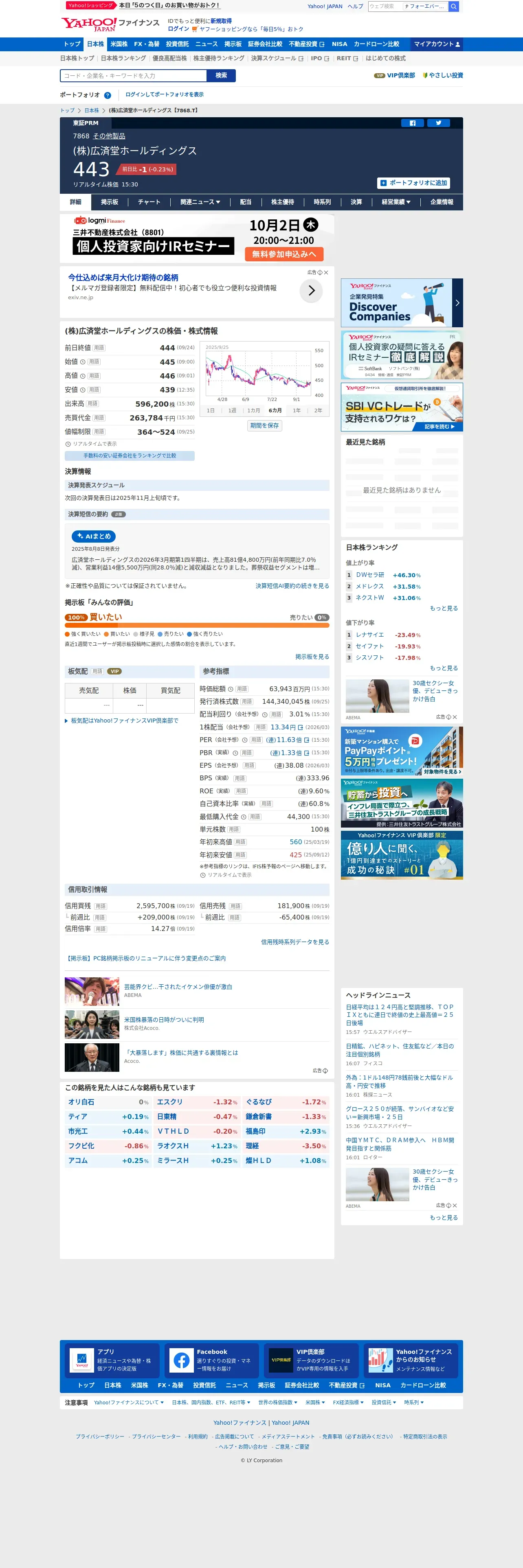Open the FX・為替 top navigation item

[147, 44]
